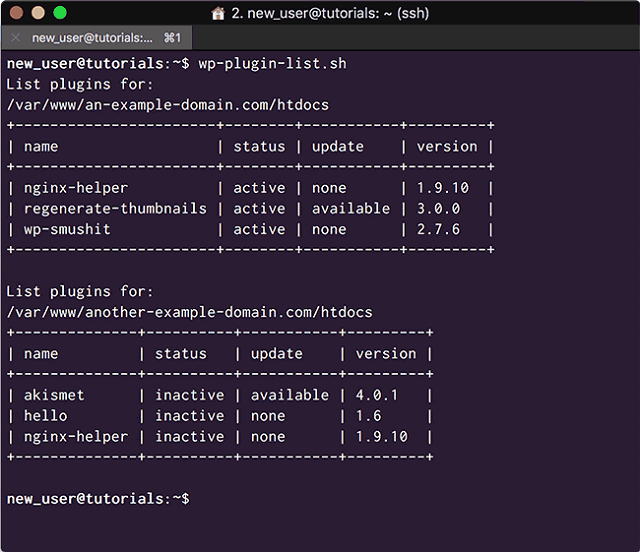Click the yellow minimize window button
The height and width of the screenshot is (552, 640).
coord(38,13)
